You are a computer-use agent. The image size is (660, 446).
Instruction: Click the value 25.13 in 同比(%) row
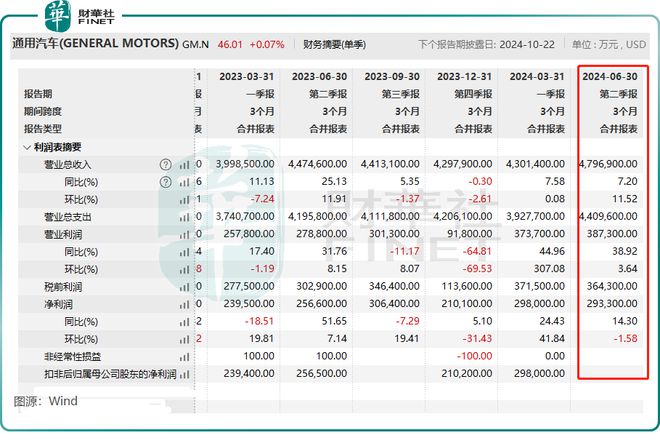(x=334, y=182)
